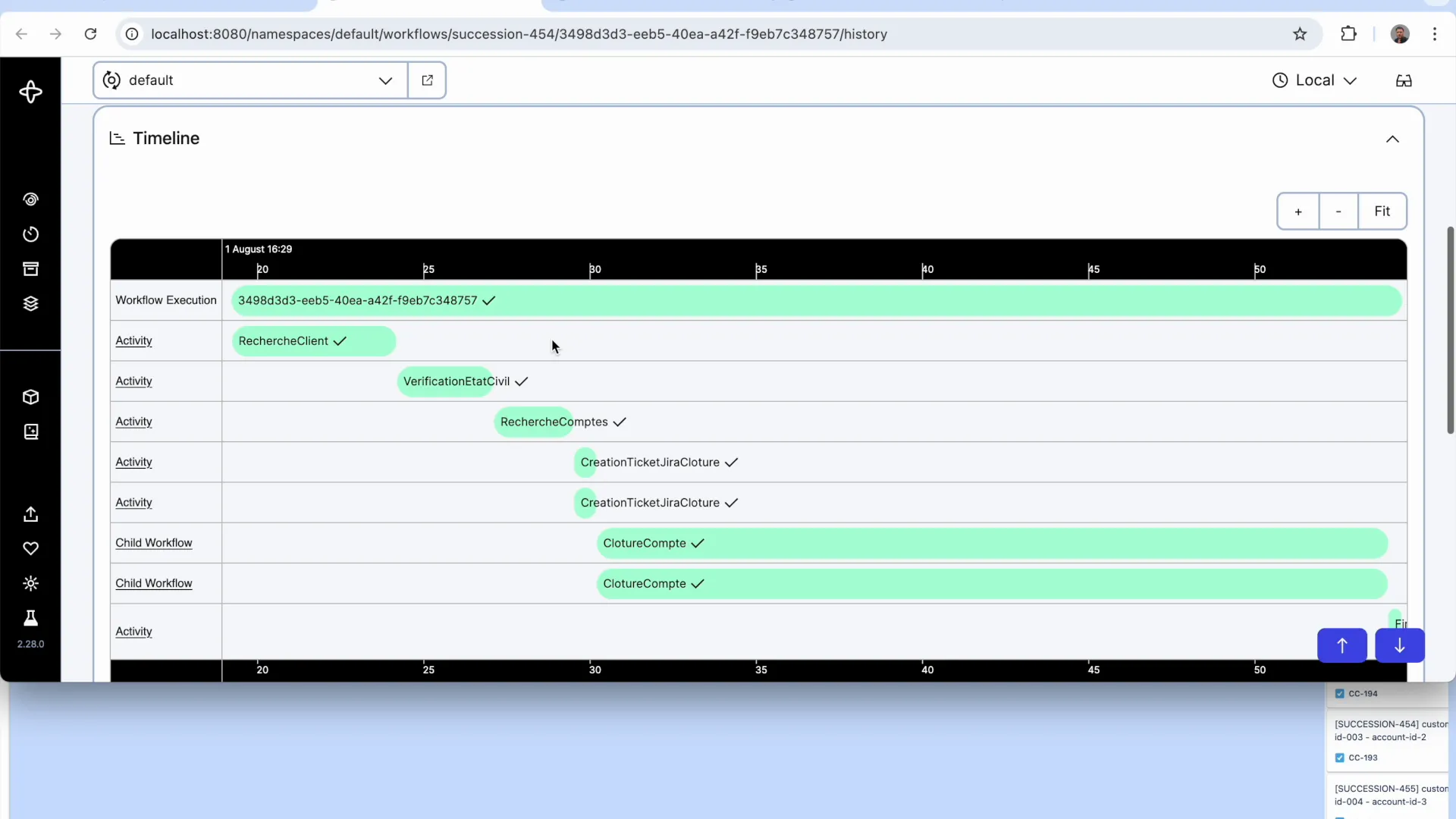Click the version number 2.28.0 in the sidebar
Screen dimensions: 1456x819
tap(30, 644)
